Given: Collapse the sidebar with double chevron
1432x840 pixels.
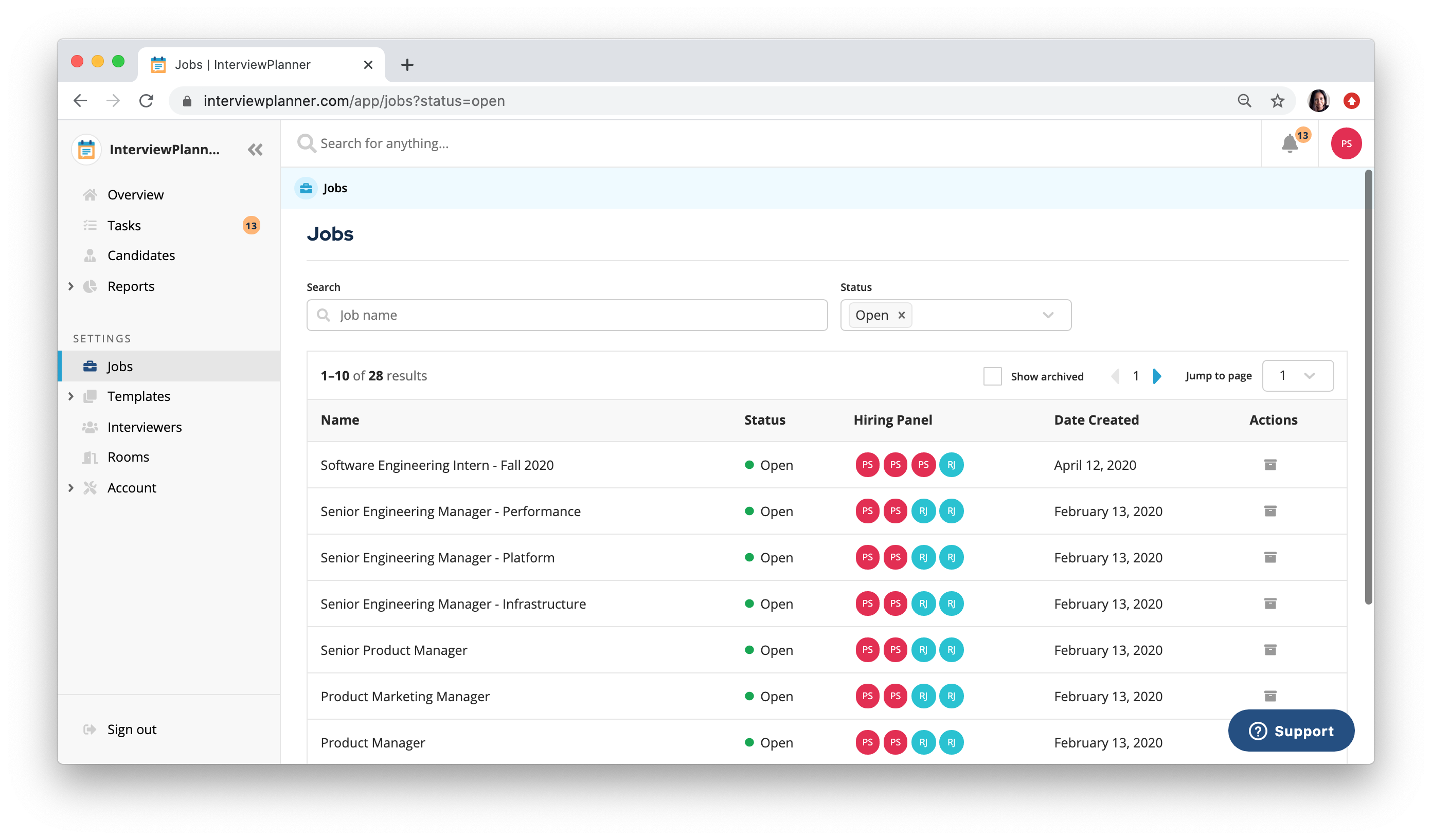Looking at the screenshot, I should click(255, 150).
